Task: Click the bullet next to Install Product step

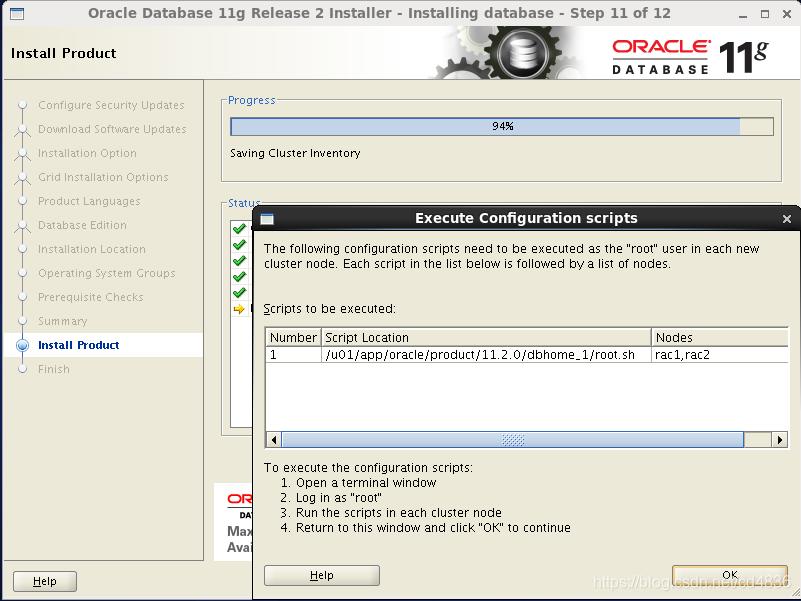Action: point(23,345)
